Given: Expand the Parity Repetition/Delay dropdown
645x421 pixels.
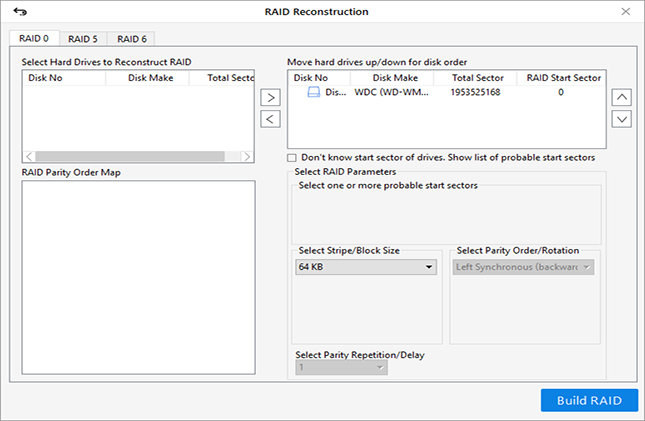Looking at the screenshot, I should [x=341, y=367].
